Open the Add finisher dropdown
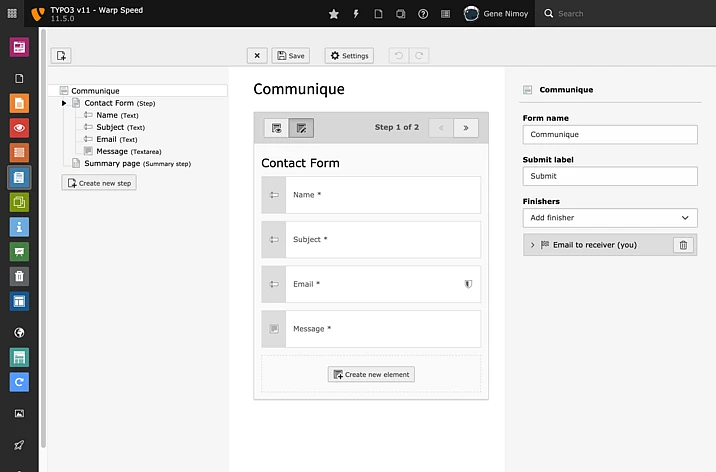716x472 pixels. click(610, 217)
